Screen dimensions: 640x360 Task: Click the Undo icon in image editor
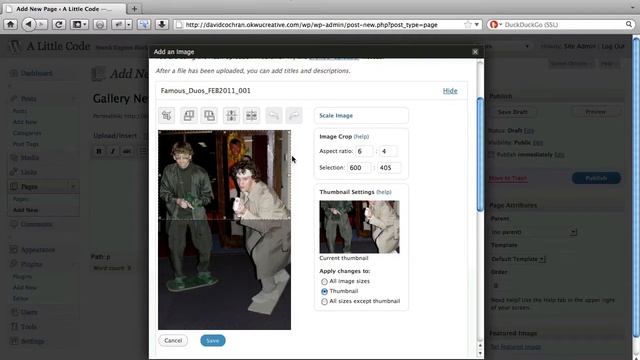[274, 116]
